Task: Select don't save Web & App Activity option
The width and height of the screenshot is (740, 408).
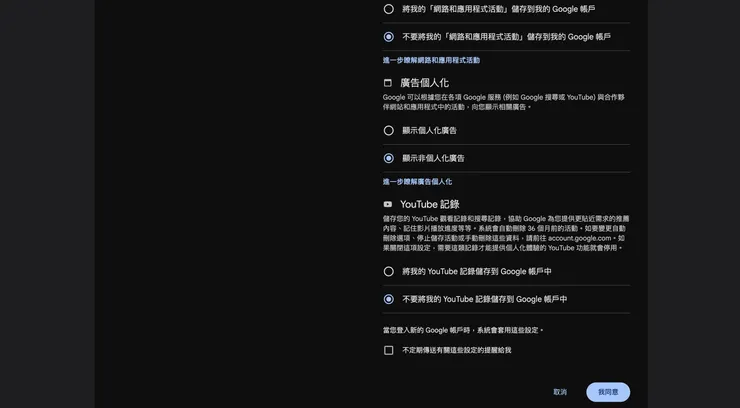Action: click(388, 37)
